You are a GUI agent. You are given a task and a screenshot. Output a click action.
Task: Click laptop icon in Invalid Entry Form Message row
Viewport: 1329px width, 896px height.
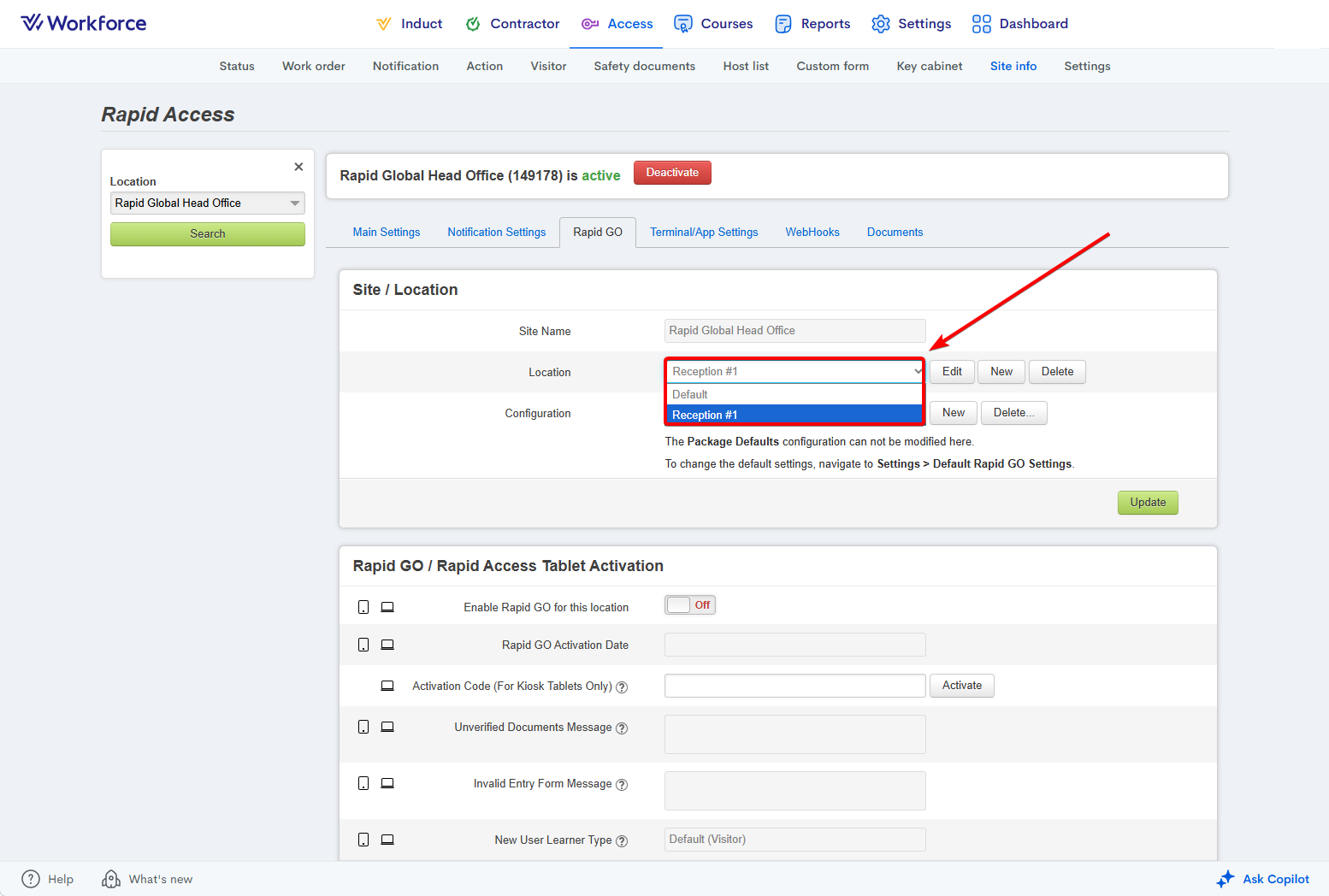(x=387, y=783)
